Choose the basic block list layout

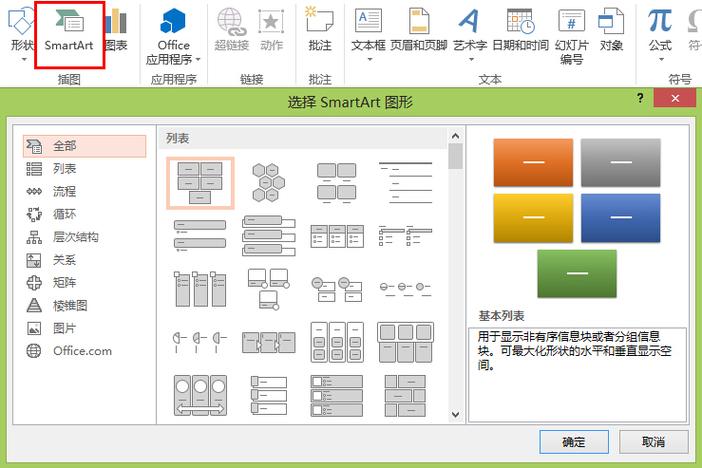(x=200, y=183)
